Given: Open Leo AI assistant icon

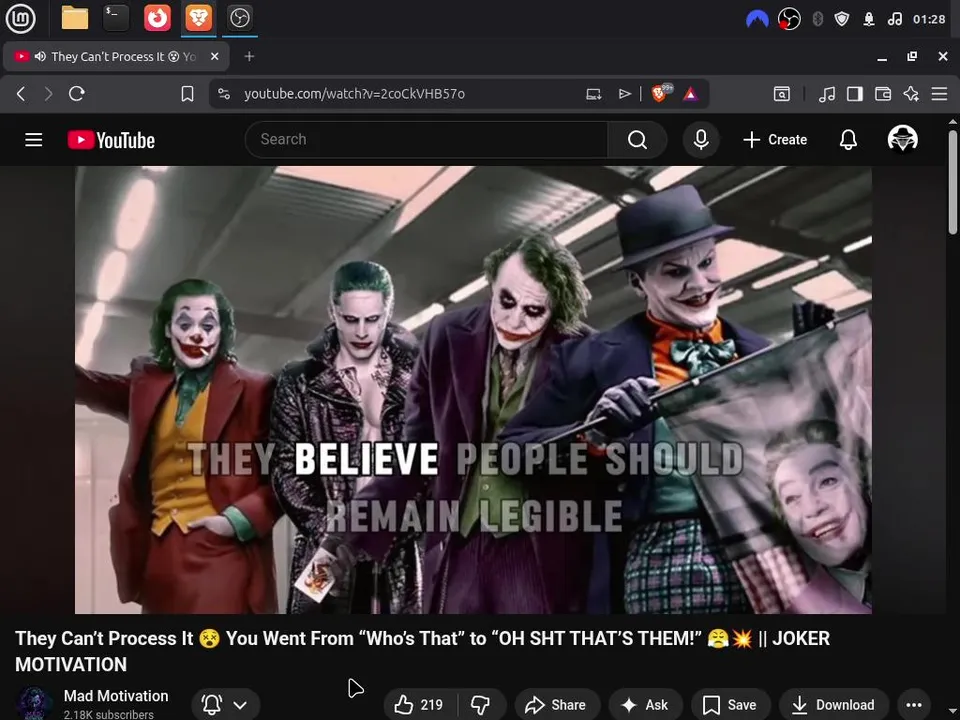Looking at the screenshot, I should click(911, 94).
